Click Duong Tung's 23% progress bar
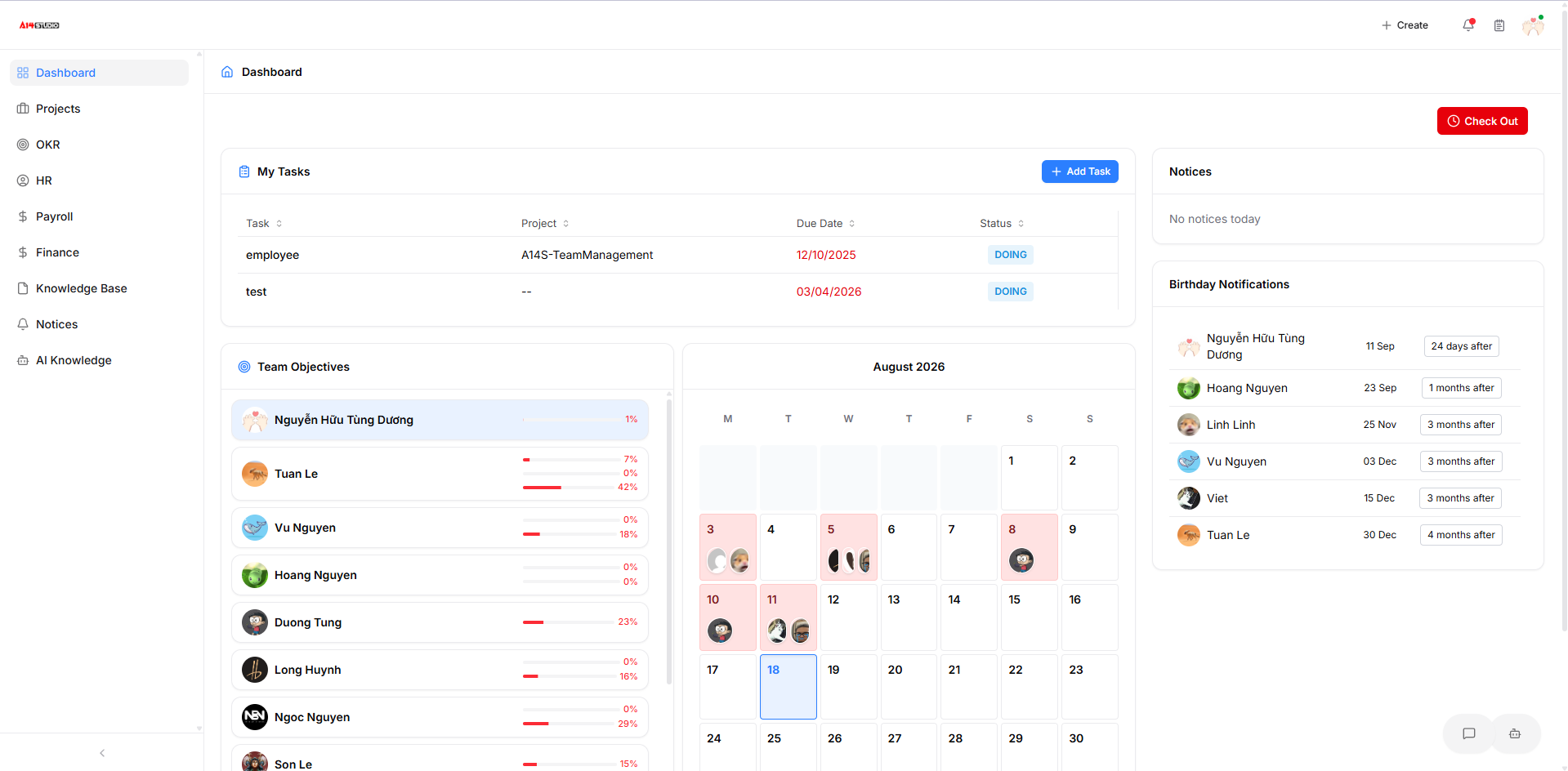This screenshot has height=771, width=1568. coord(570,622)
